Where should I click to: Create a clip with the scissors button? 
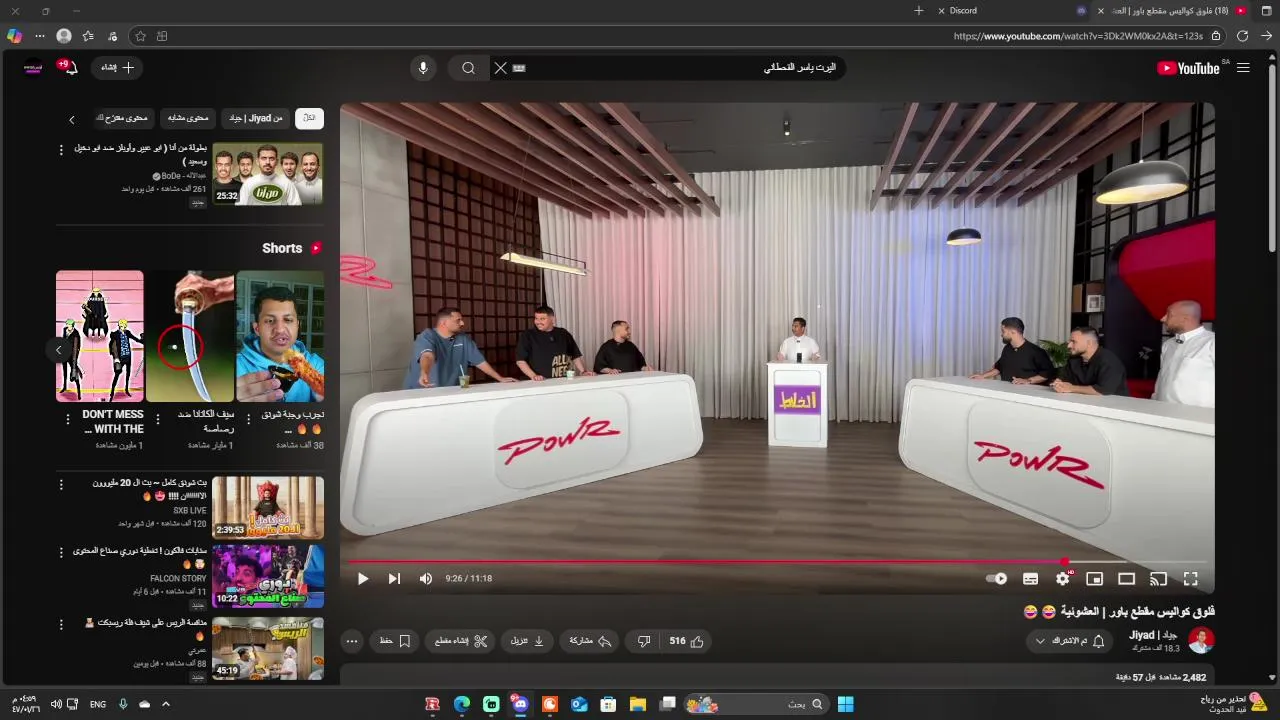click(x=461, y=641)
